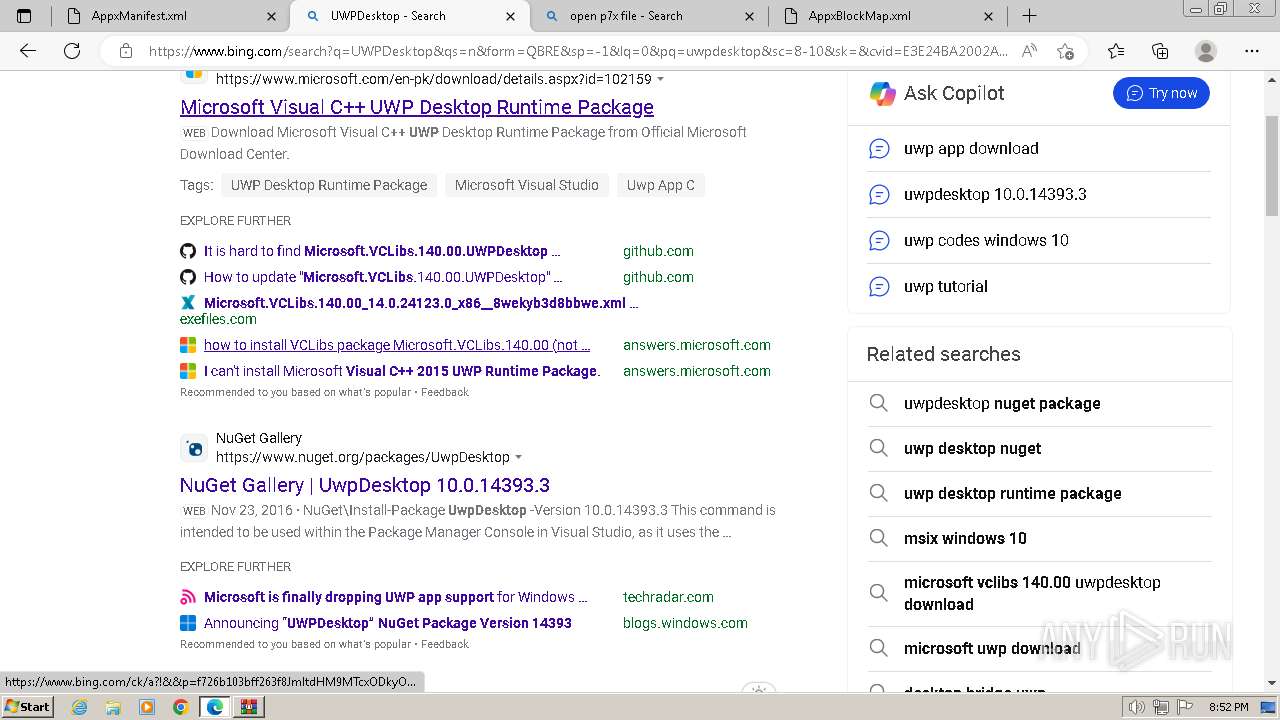
Task: Close the open p7x file tab
Action: [750, 16]
